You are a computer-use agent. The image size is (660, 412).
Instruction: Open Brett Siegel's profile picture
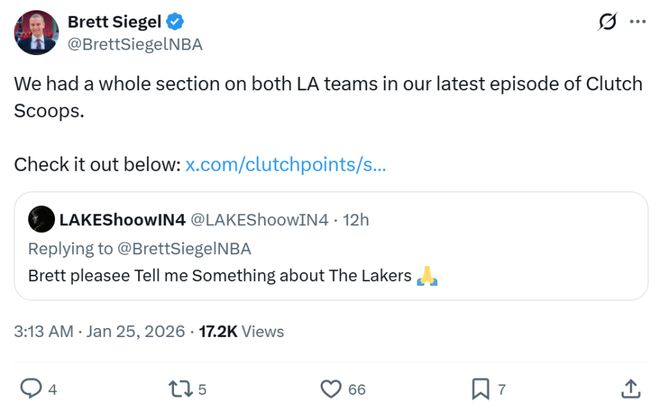(x=36, y=32)
